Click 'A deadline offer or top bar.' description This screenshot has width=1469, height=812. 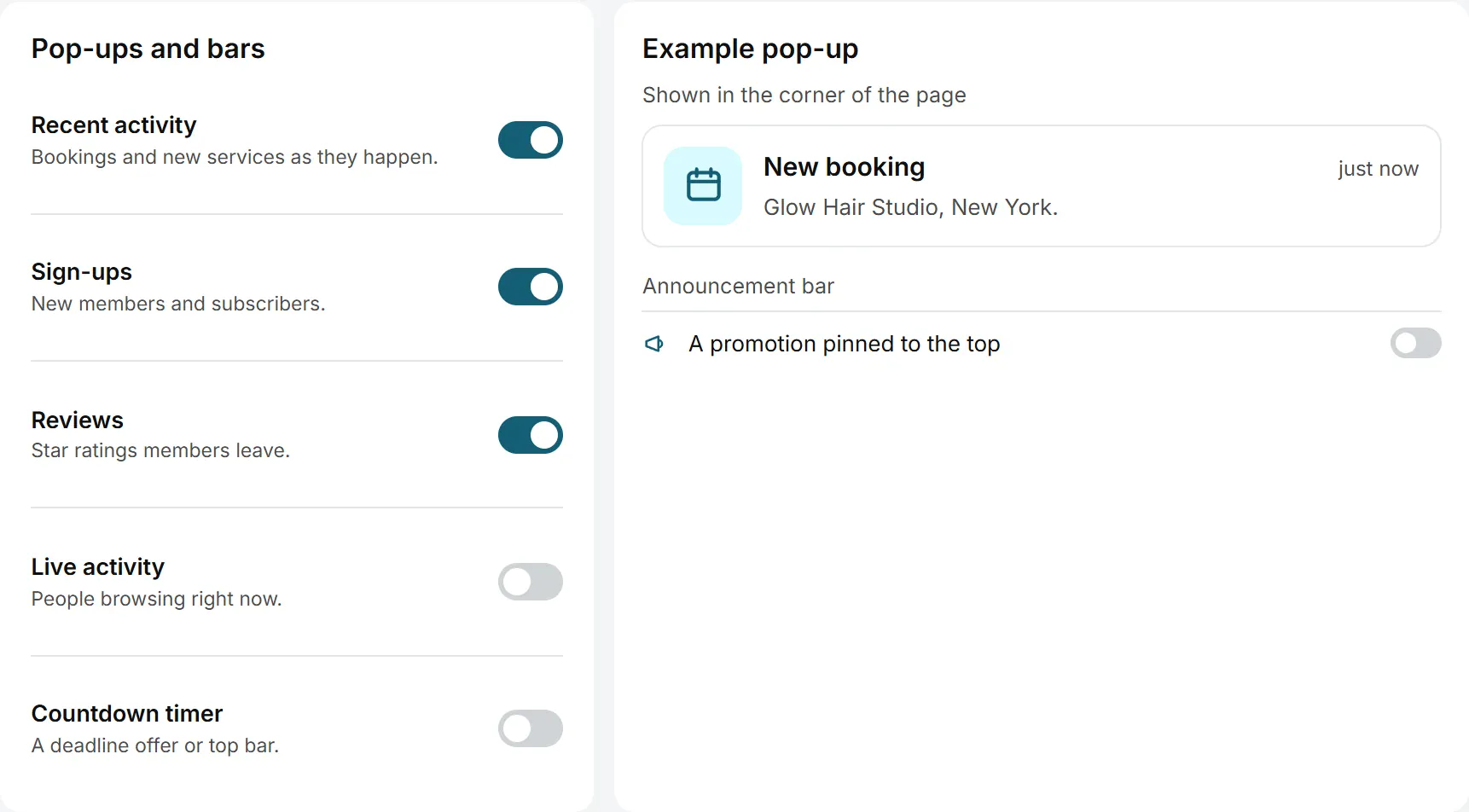pos(155,745)
